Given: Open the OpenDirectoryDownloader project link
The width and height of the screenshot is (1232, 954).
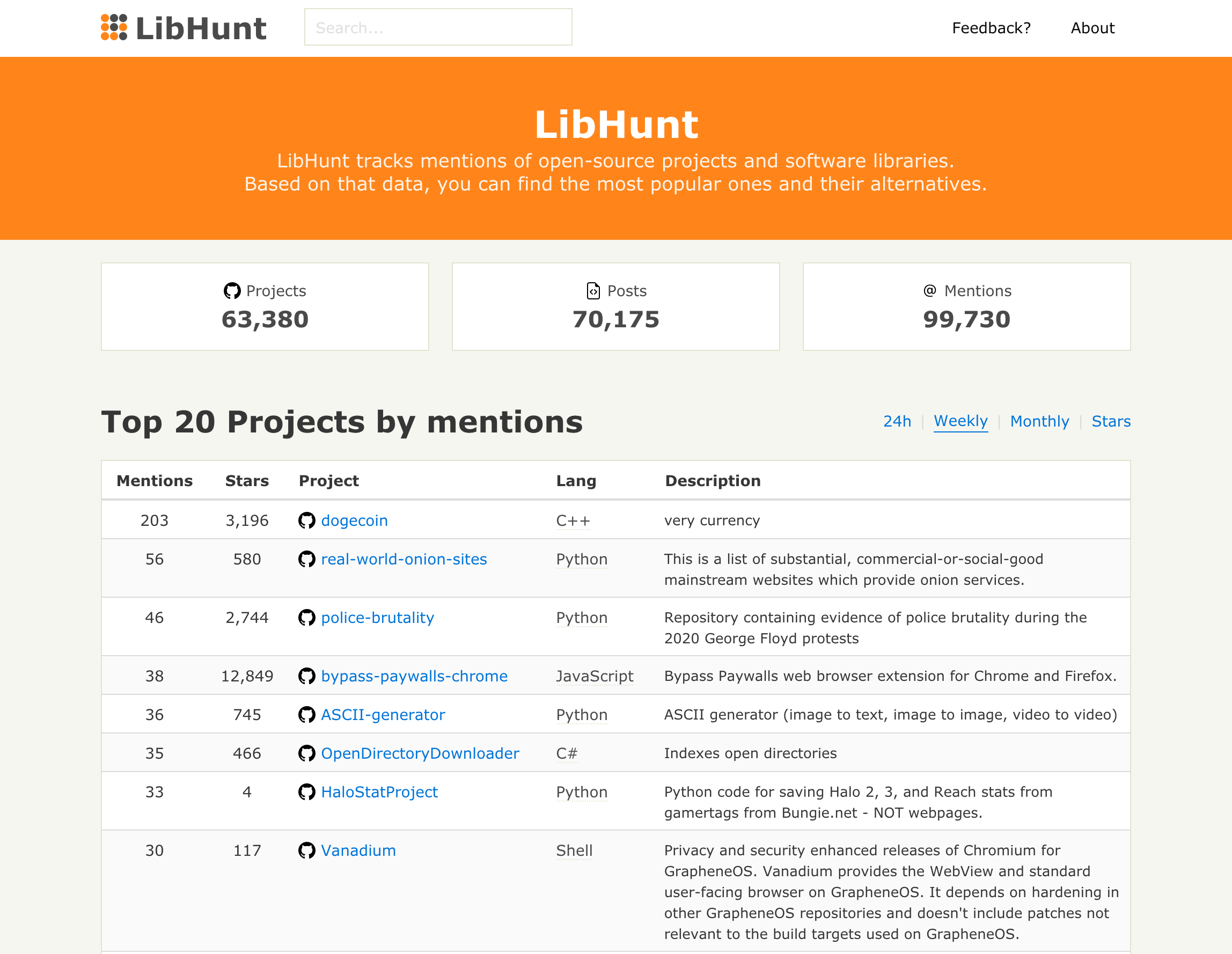Looking at the screenshot, I should (x=420, y=753).
